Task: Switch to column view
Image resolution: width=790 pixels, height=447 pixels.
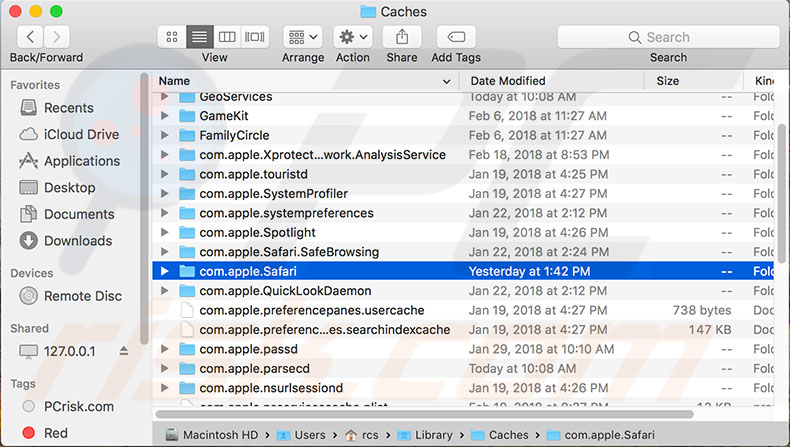Action: click(x=227, y=37)
